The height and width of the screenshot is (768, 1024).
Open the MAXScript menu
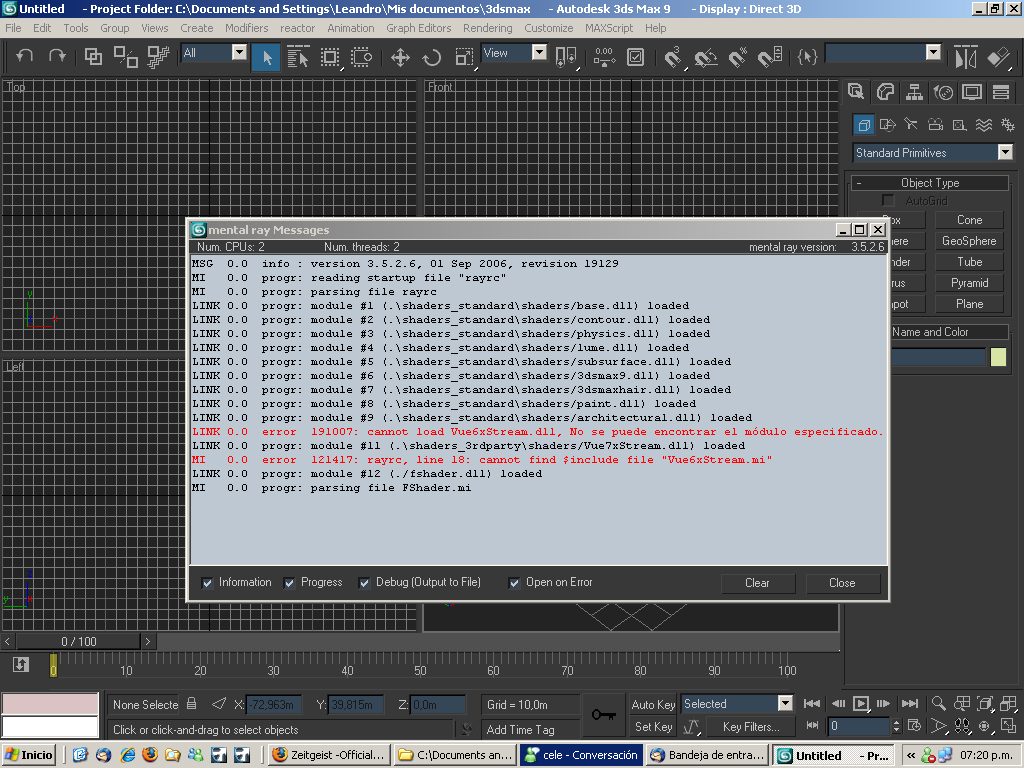tap(609, 28)
